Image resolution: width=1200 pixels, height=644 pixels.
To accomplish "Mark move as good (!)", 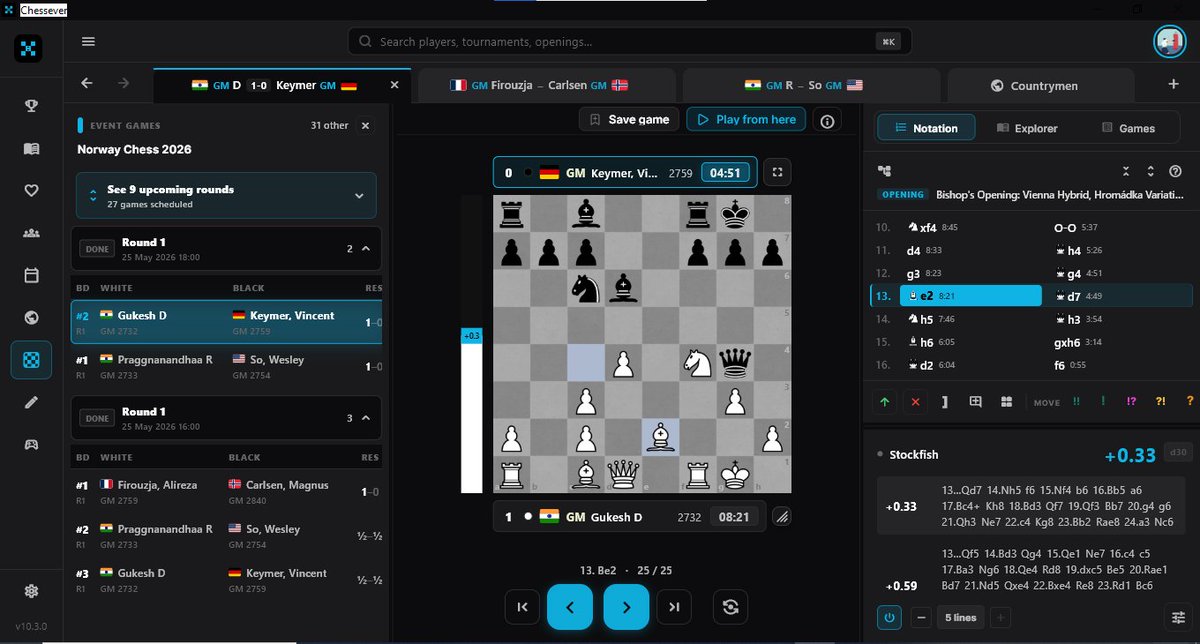I will pos(1103,401).
